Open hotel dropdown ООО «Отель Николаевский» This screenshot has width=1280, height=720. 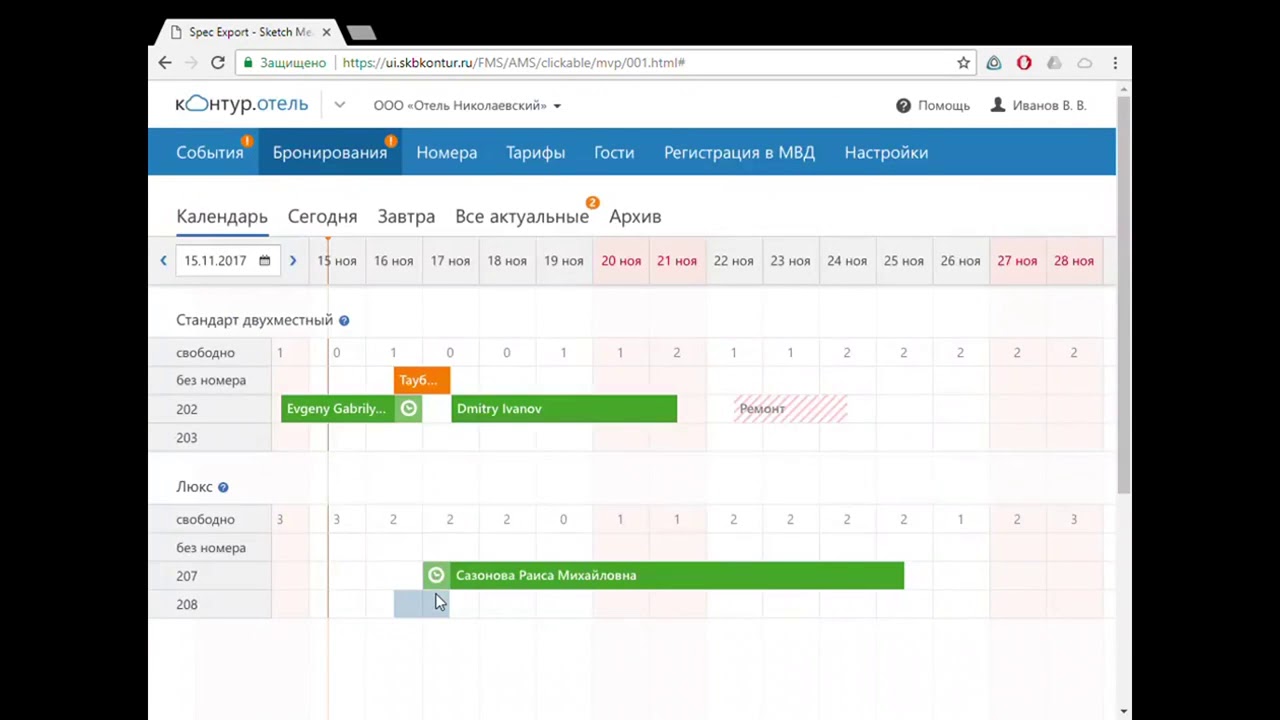pyautogui.click(x=467, y=105)
